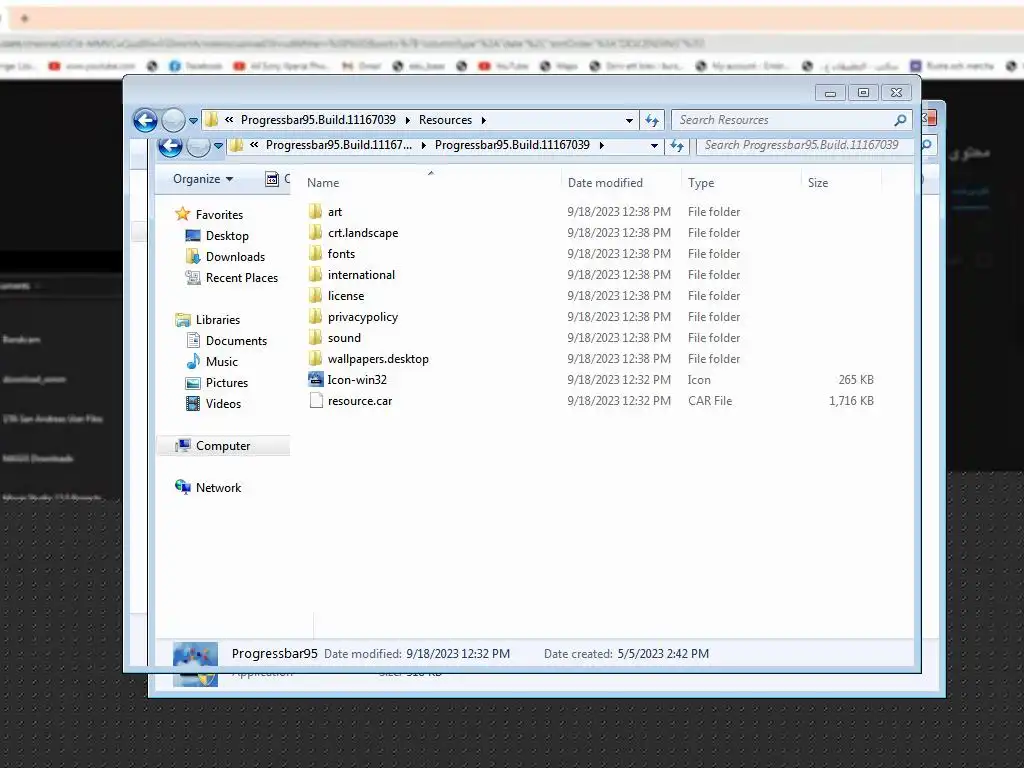
Task: Go back in the rear Explorer window
Action: point(170,147)
